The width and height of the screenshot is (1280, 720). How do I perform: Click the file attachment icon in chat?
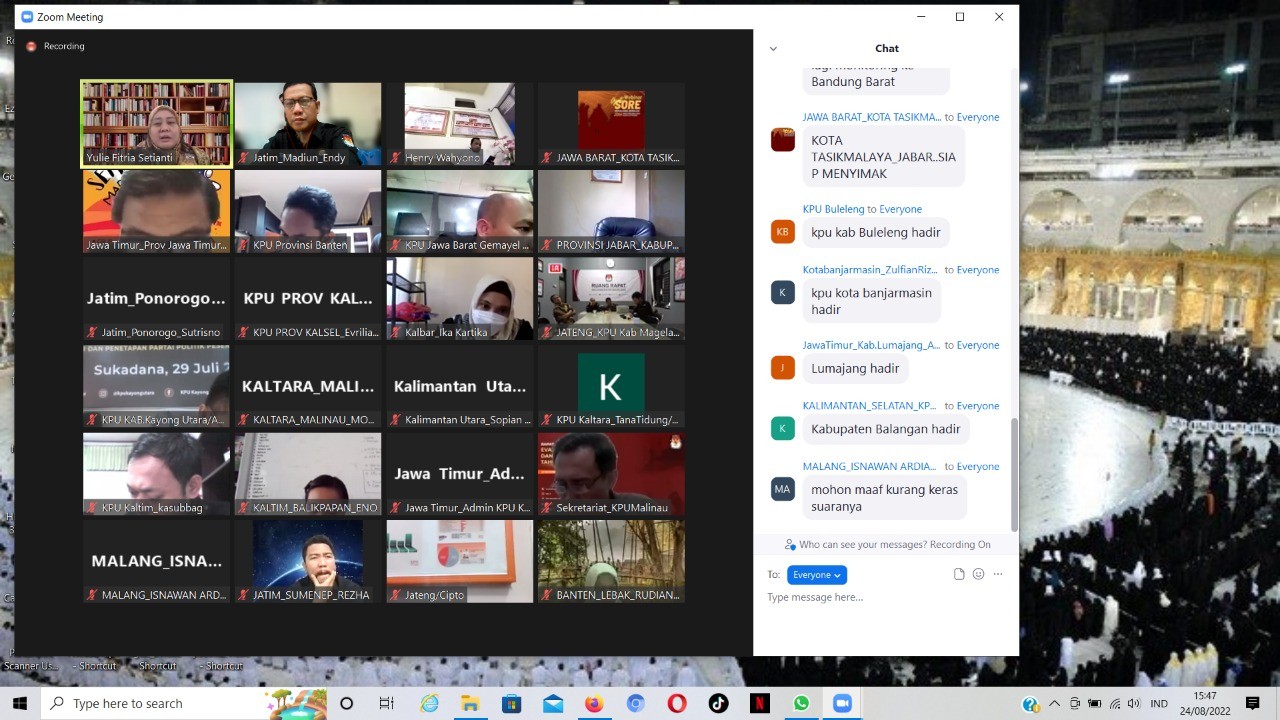[x=959, y=574]
